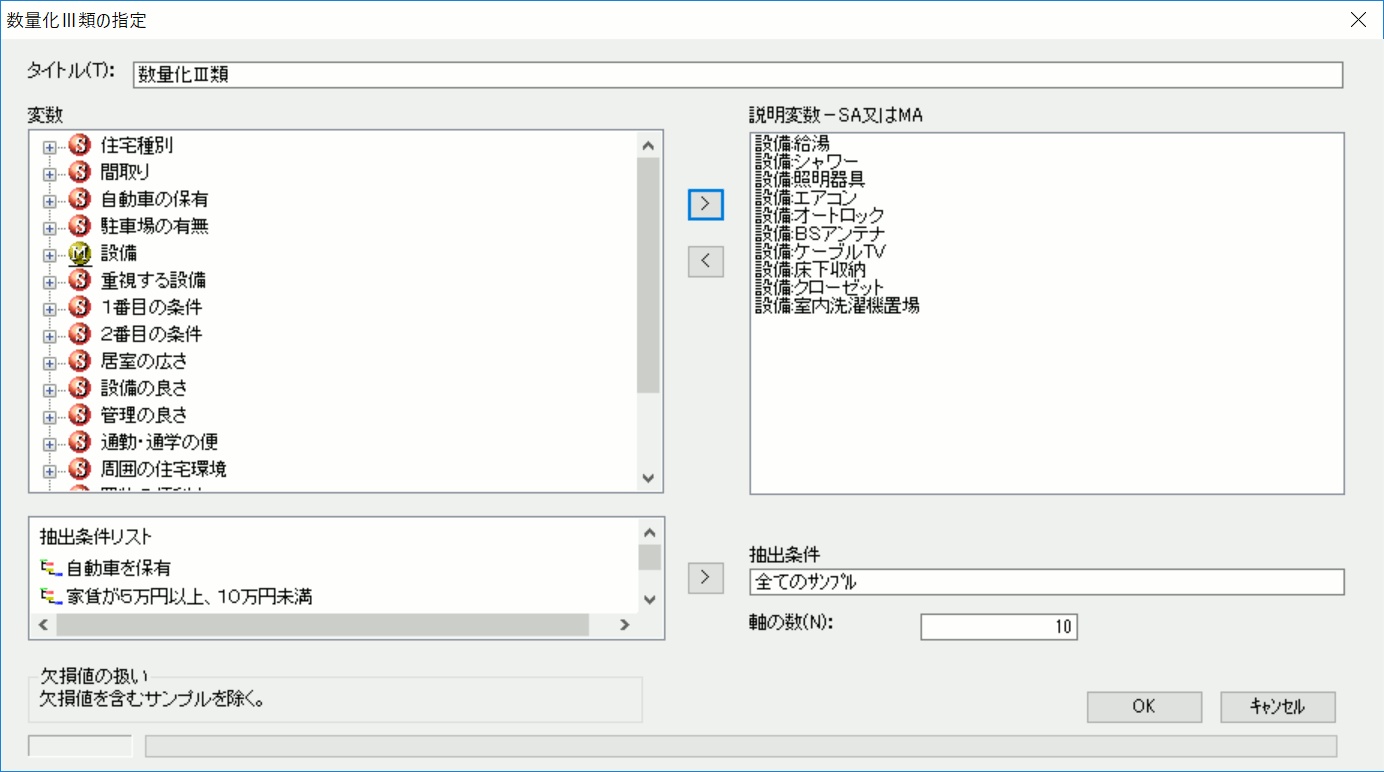Expand the 1番目の条件 tree node
The image size is (1384, 772).
pyautogui.click(x=50, y=309)
